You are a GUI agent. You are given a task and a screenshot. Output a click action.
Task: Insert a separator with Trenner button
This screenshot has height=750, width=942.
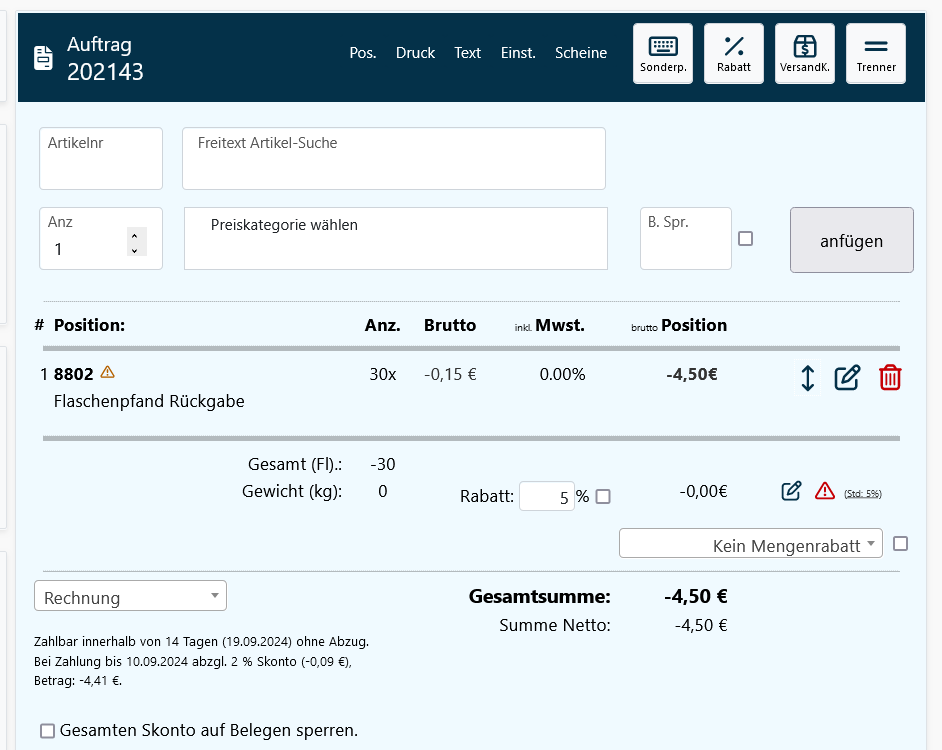(x=876, y=54)
